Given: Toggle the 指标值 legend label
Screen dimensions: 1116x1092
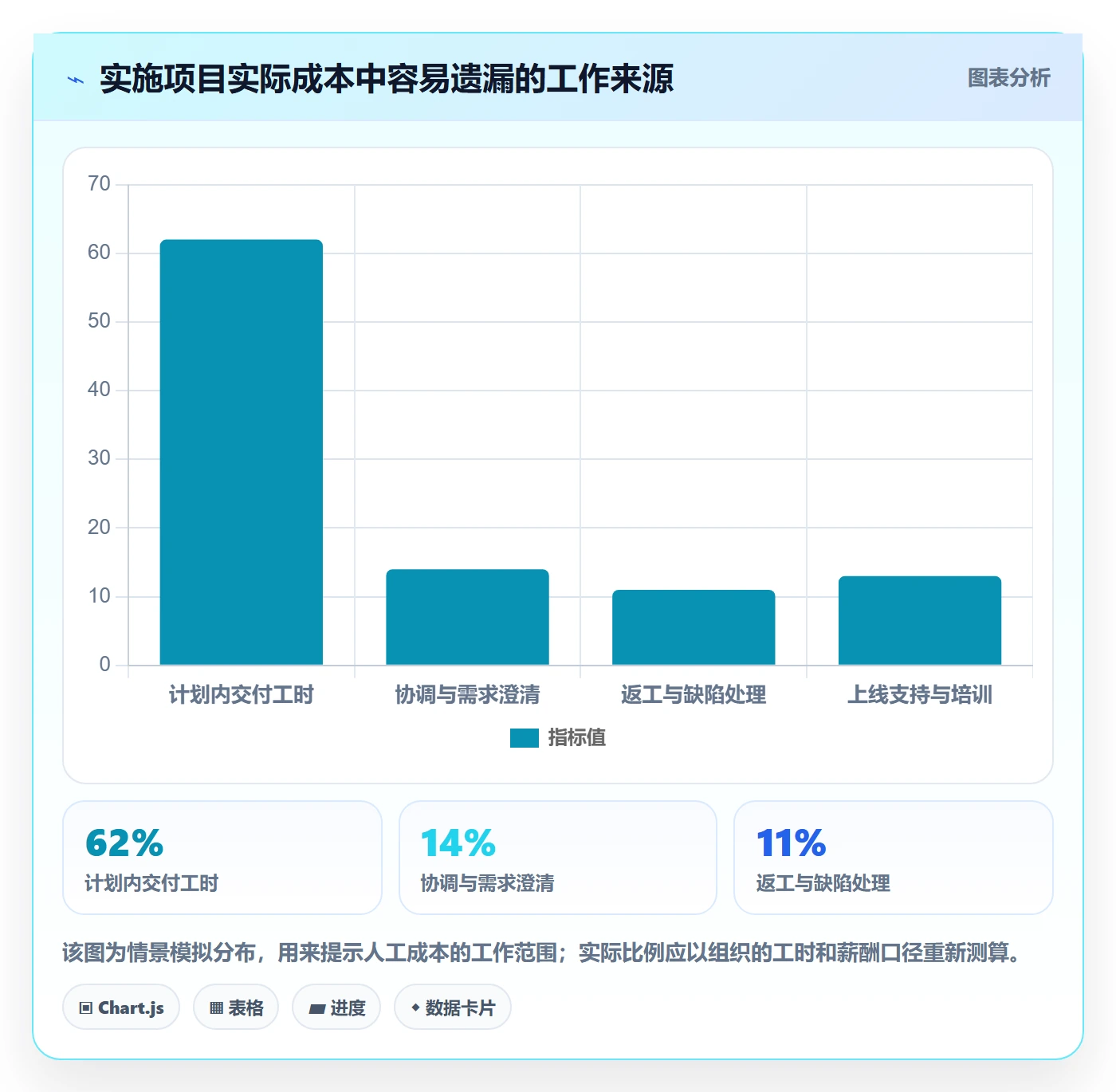Looking at the screenshot, I should (x=577, y=738).
